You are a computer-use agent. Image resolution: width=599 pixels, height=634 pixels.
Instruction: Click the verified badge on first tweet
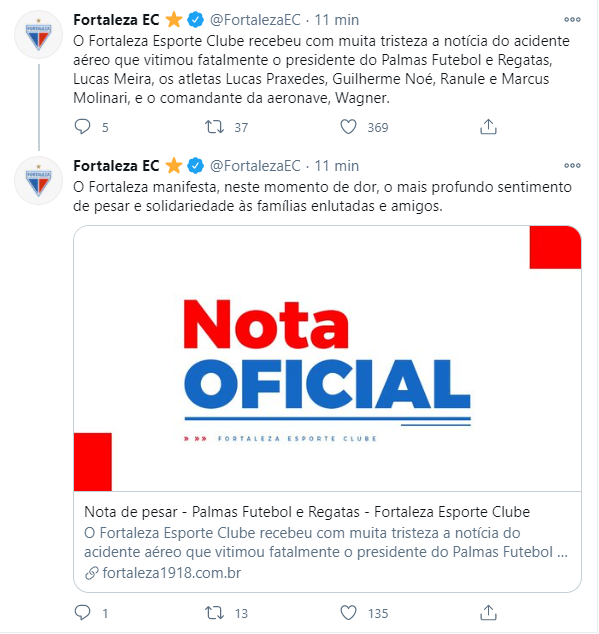[x=196, y=20]
